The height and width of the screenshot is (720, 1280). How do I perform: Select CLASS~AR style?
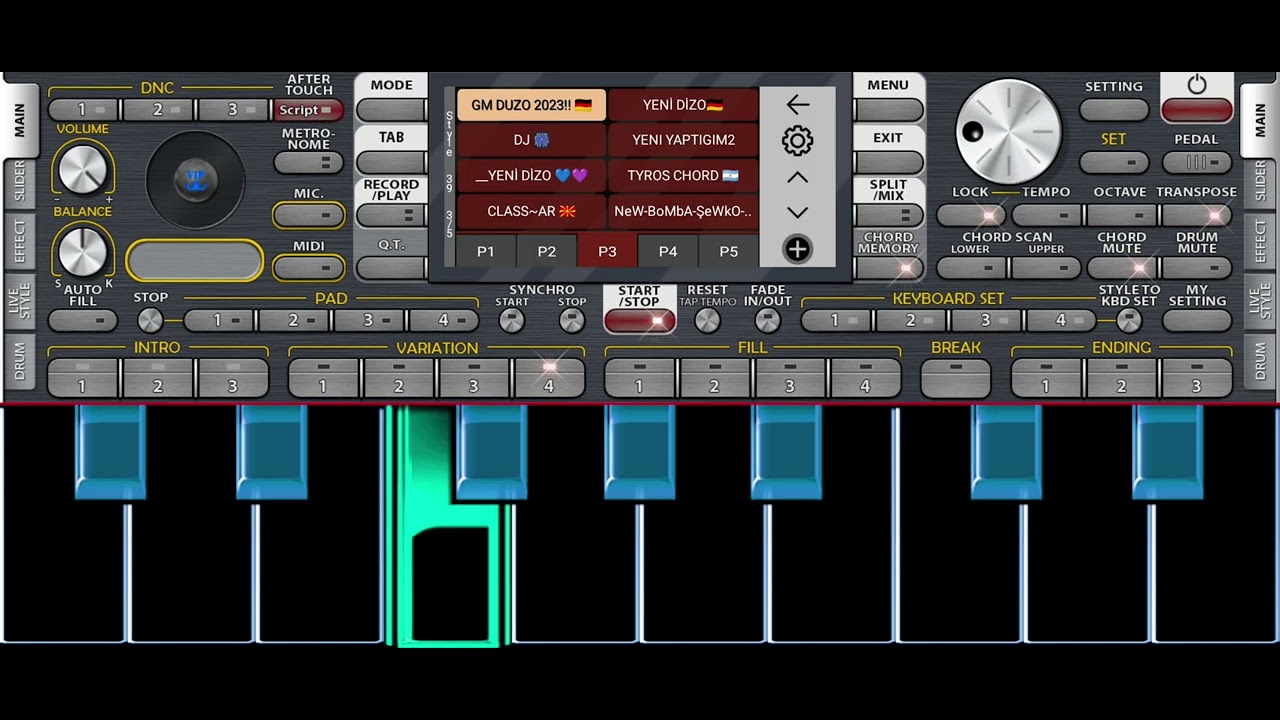tap(531, 211)
